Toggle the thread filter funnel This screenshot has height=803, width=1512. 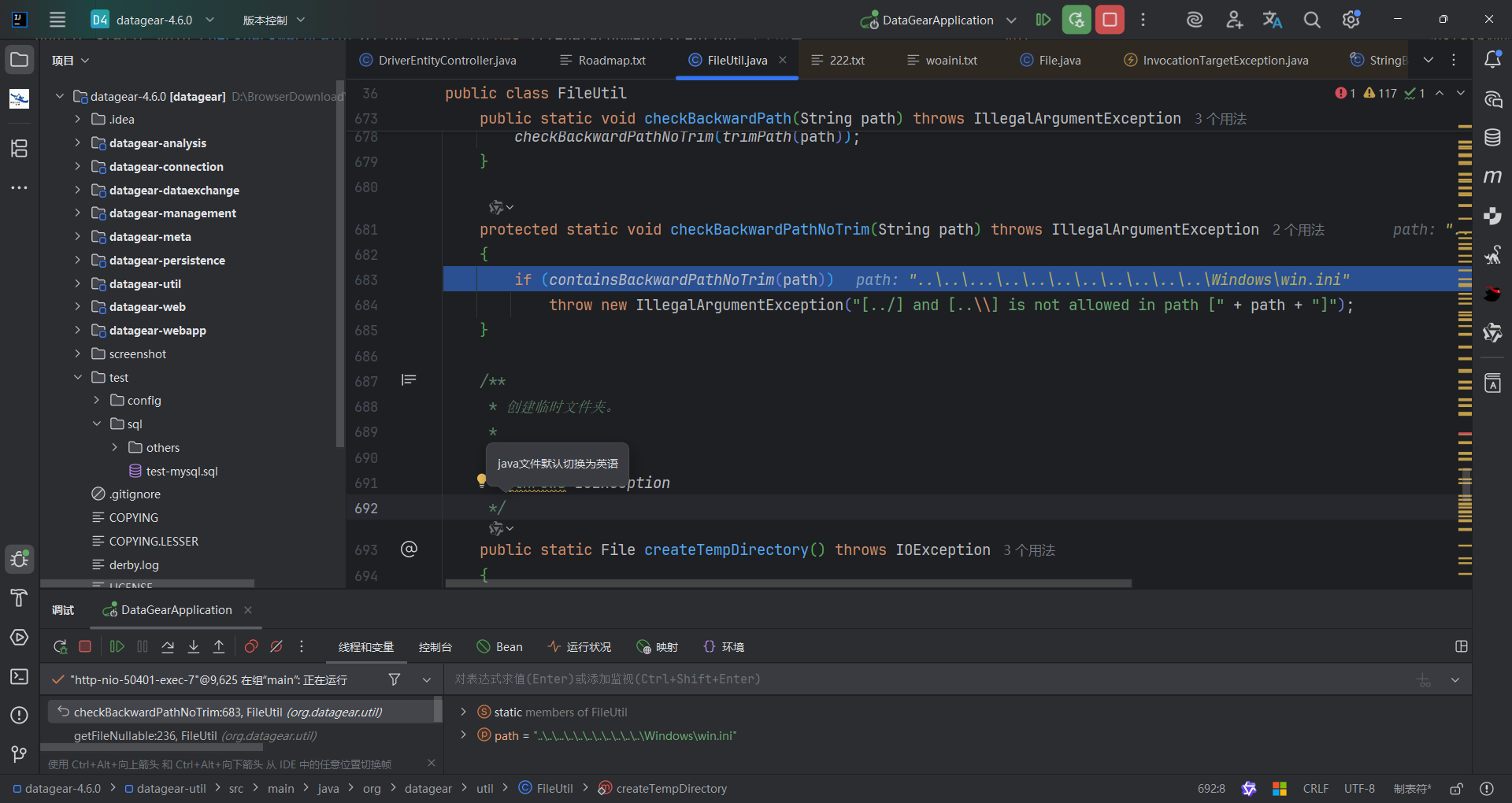tap(395, 679)
